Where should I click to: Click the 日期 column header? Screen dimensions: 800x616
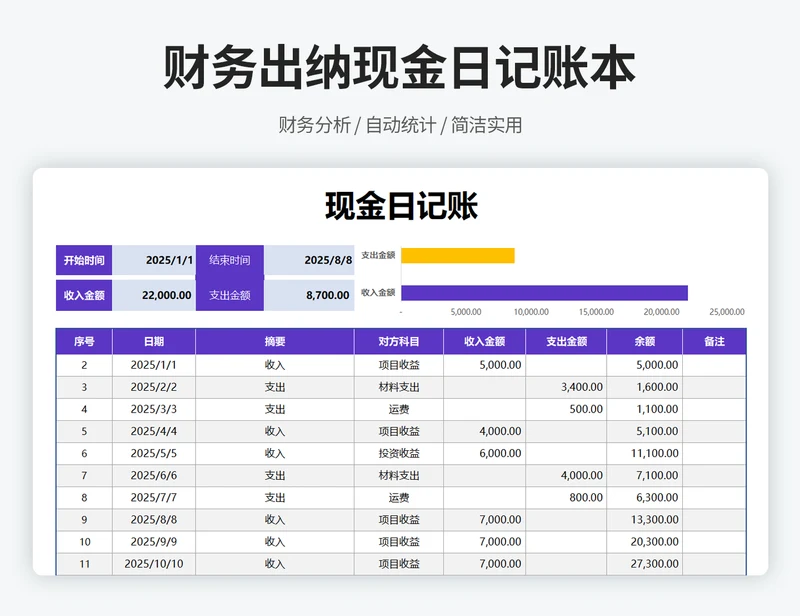154,341
